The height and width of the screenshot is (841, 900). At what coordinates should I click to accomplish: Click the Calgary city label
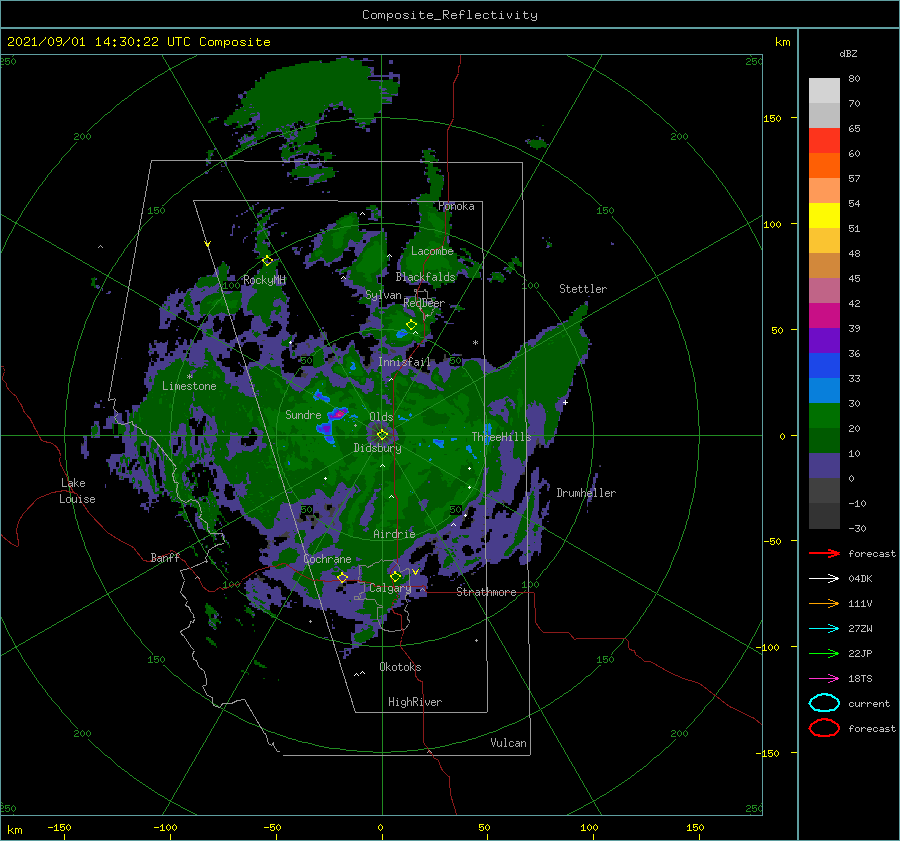[x=390, y=588]
